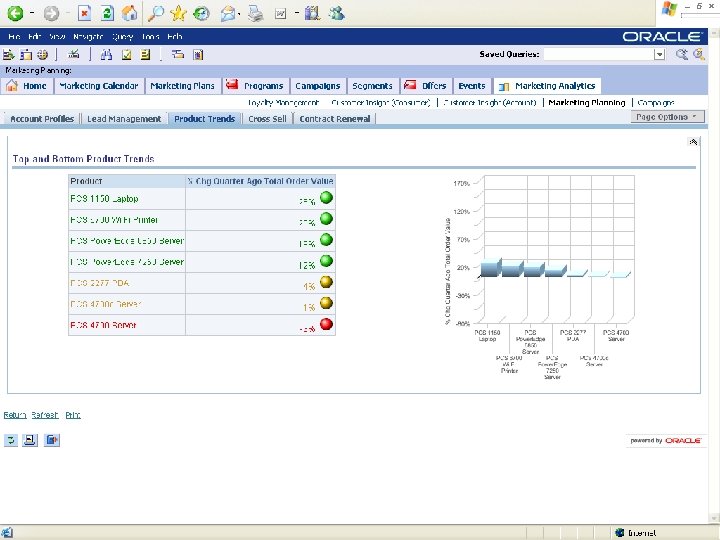
Task: Open the Tools menu
Action: [x=150, y=36]
